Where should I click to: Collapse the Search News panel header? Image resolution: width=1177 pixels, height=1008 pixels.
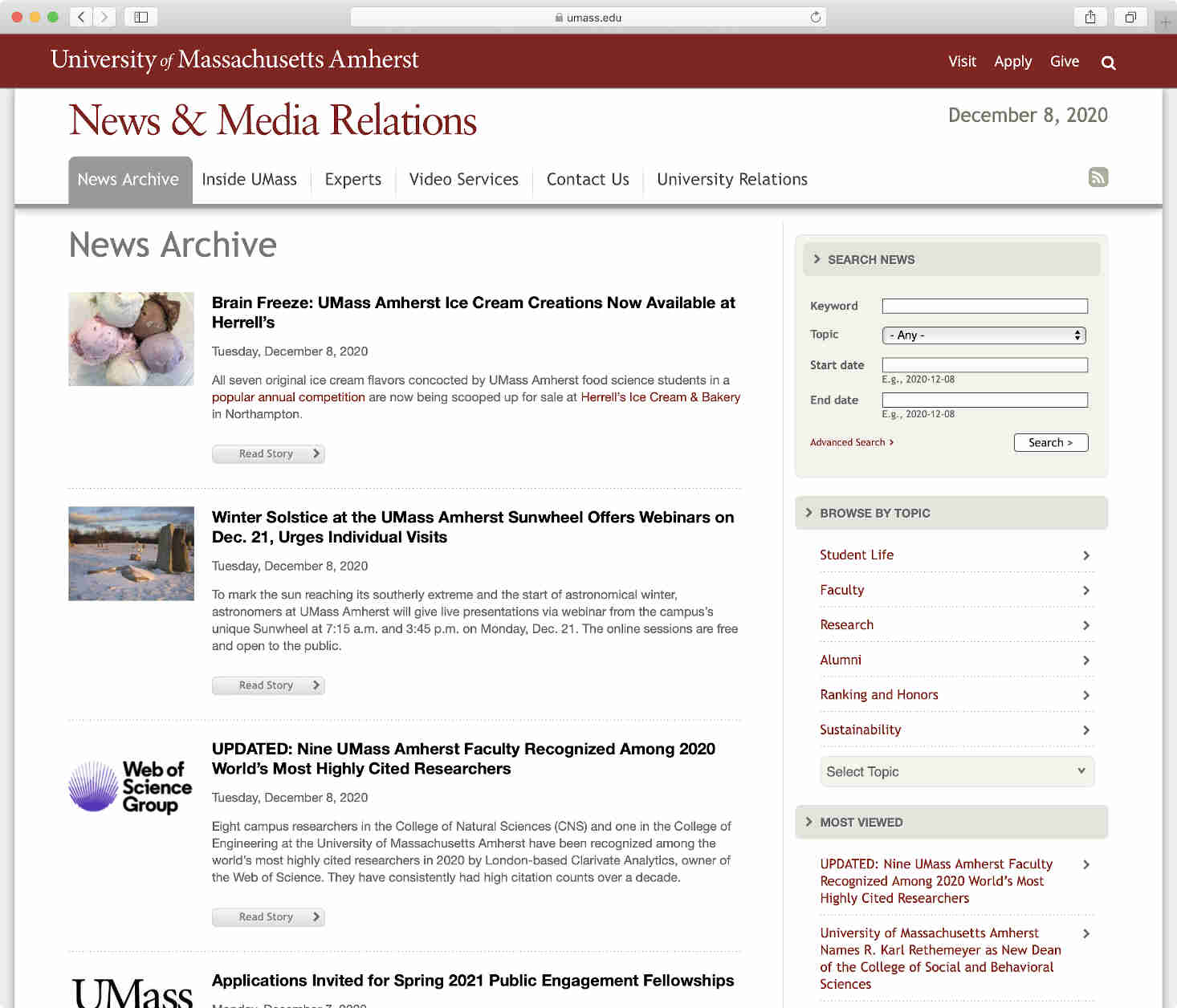click(951, 259)
